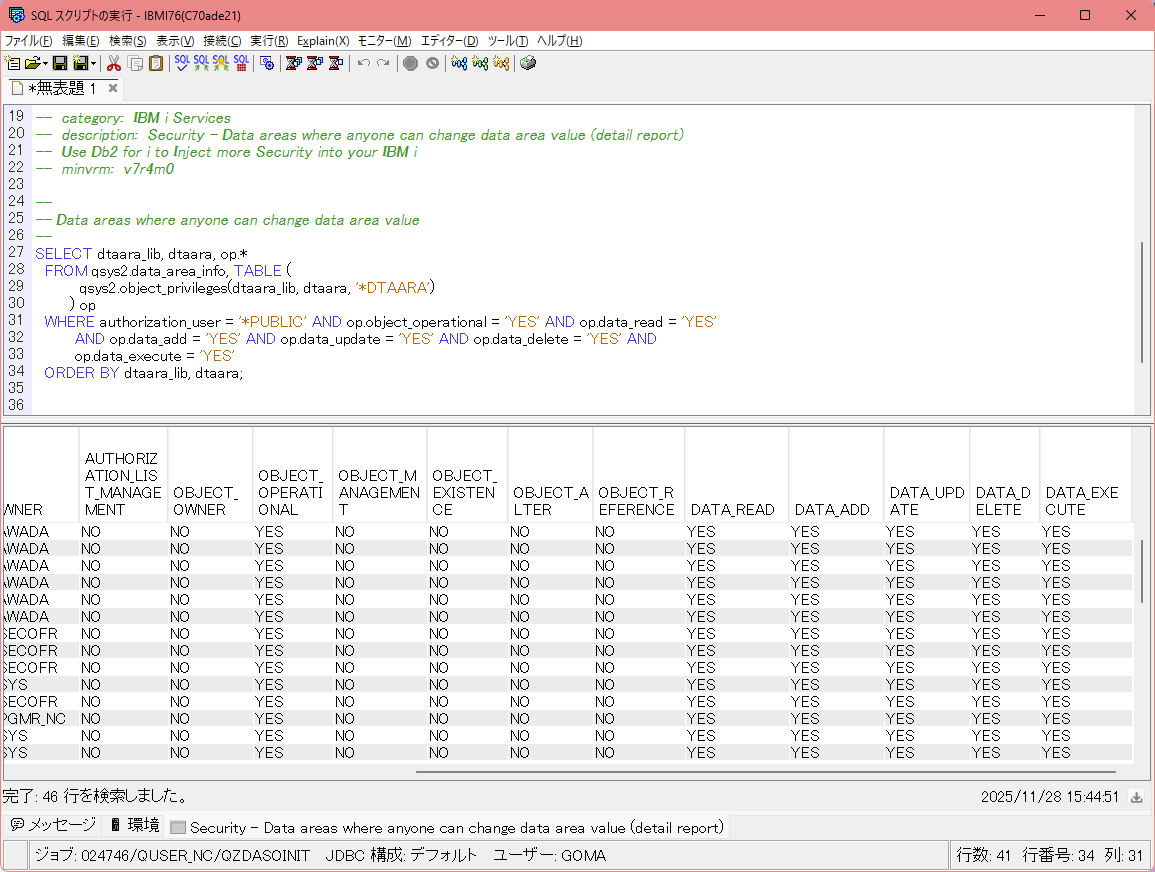Run SQL with the first SQL toolbar icon
The image size is (1155, 872).
click(x=182, y=63)
